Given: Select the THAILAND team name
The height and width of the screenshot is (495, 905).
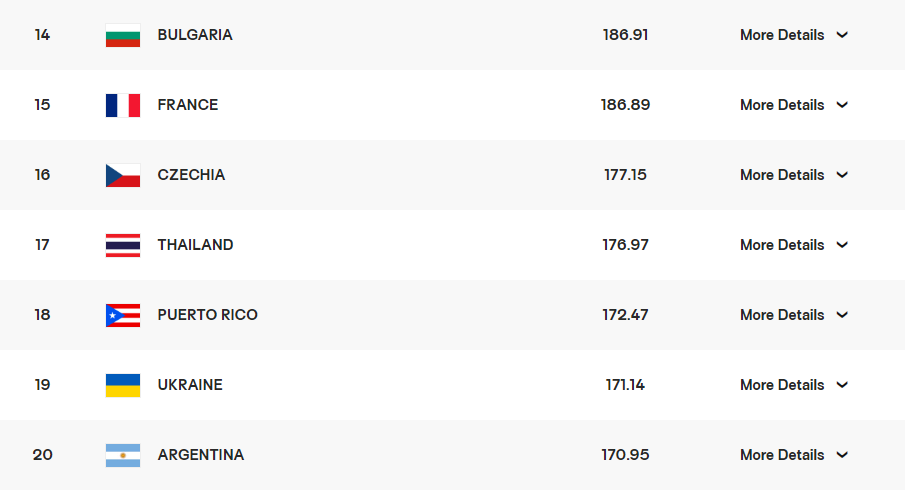Looking at the screenshot, I should (x=196, y=245).
